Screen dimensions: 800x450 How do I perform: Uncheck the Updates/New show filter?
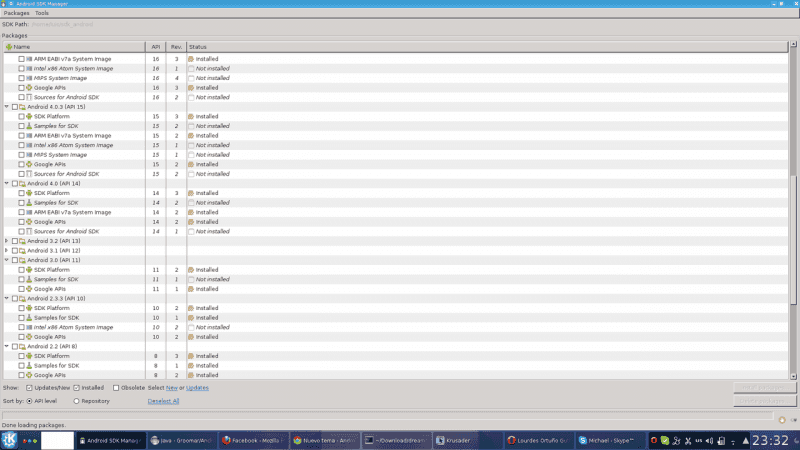pyautogui.click(x=29, y=388)
